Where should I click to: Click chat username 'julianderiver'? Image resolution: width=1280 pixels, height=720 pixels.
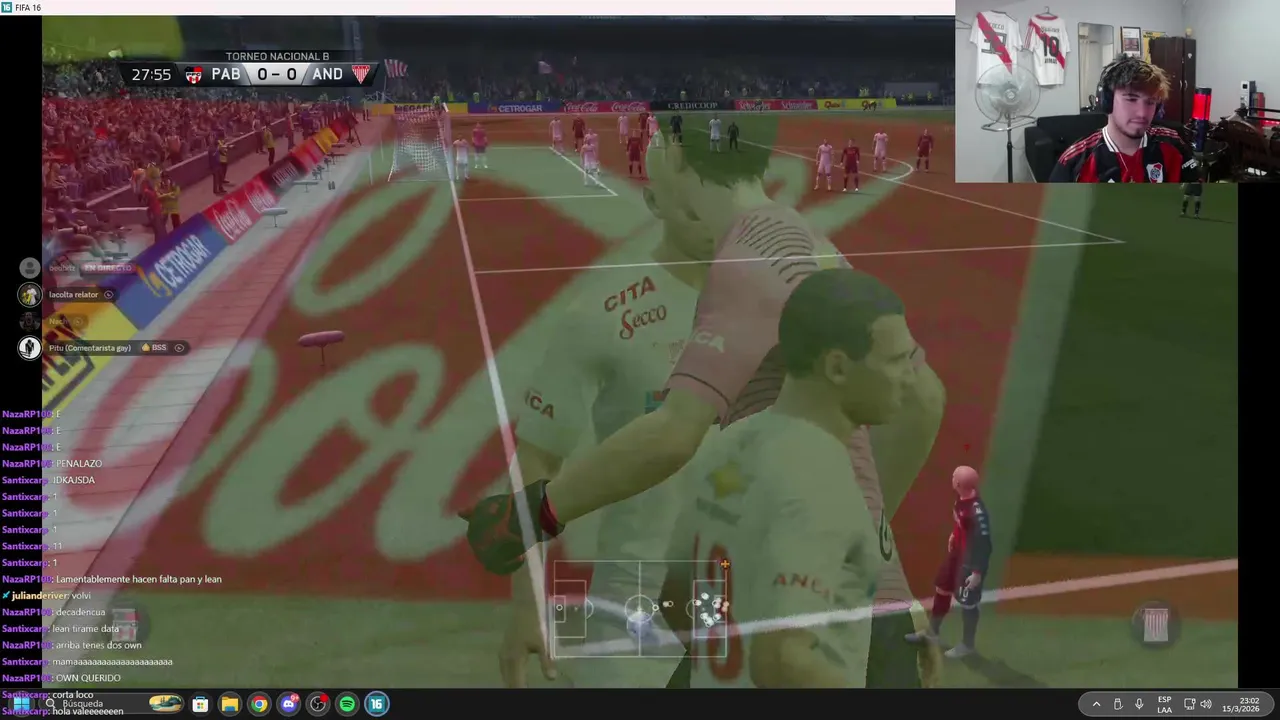pyautogui.click(x=39, y=596)
